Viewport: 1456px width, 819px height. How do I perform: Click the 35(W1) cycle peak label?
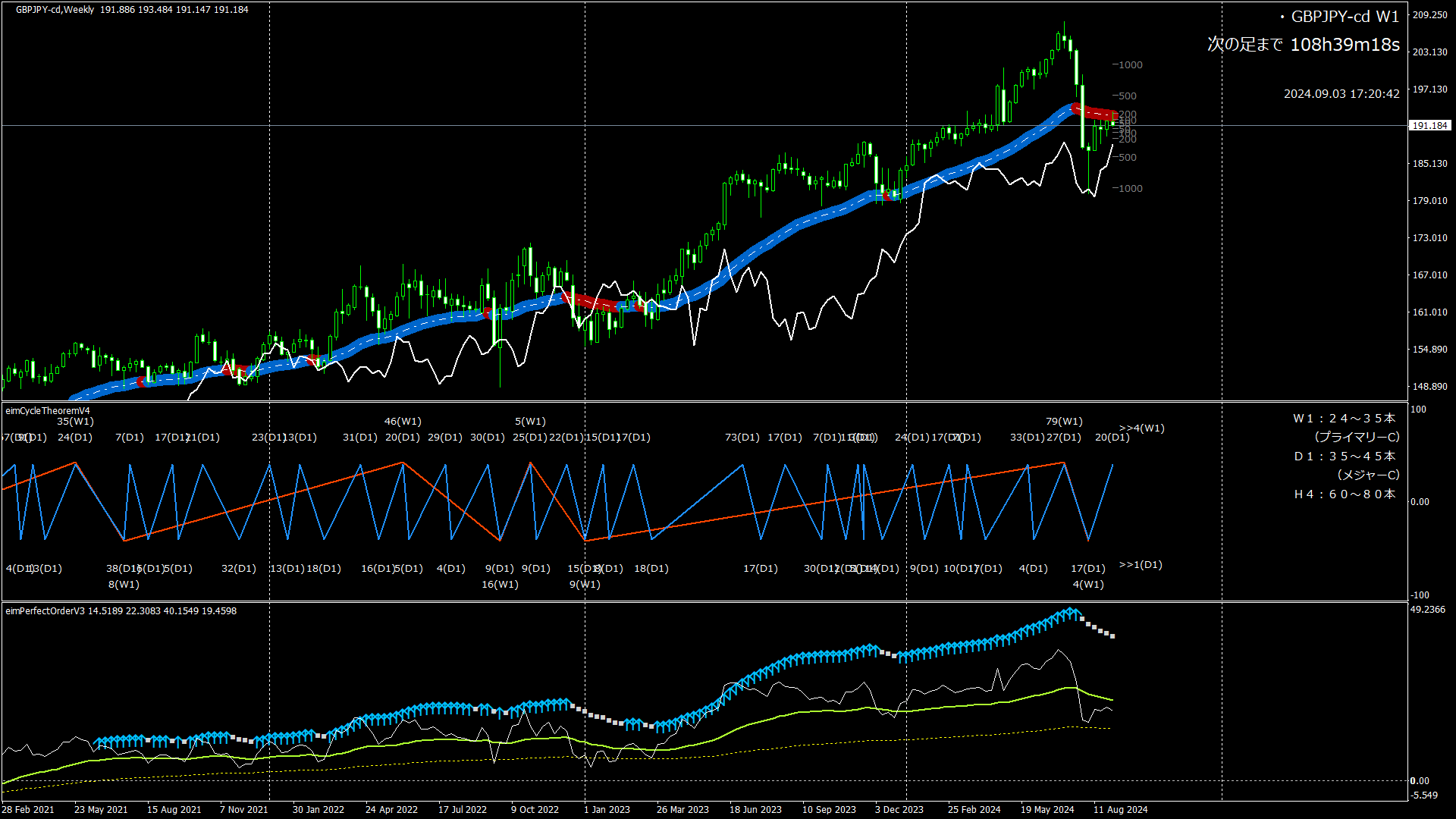click(75, 422)
